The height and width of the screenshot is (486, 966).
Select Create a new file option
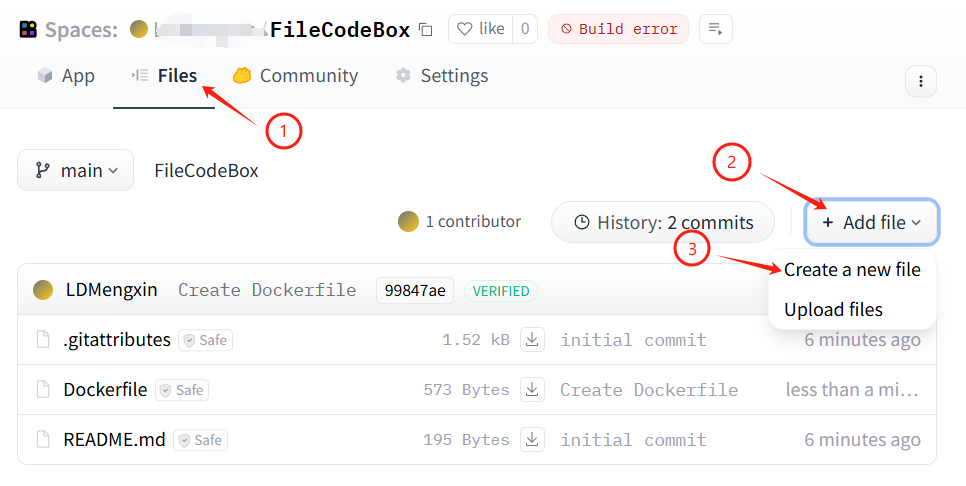coord(852,270)
